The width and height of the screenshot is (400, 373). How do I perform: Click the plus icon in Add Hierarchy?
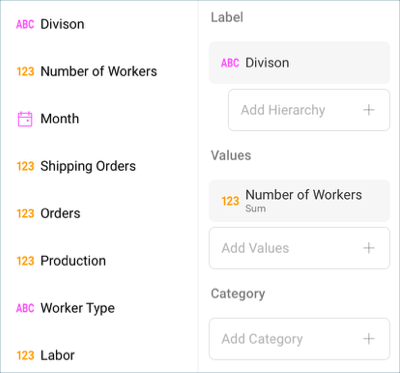coord(369,110)
